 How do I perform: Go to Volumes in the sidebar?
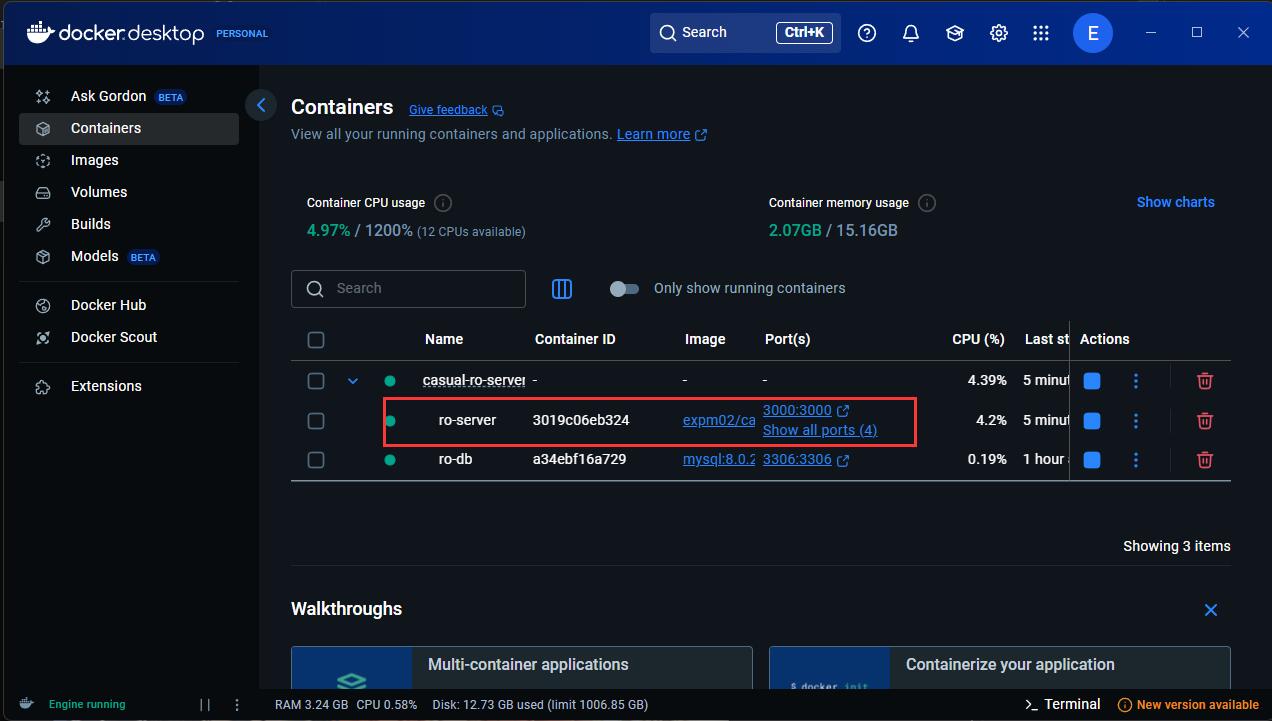pyautogui.click(x=129, y=192)
